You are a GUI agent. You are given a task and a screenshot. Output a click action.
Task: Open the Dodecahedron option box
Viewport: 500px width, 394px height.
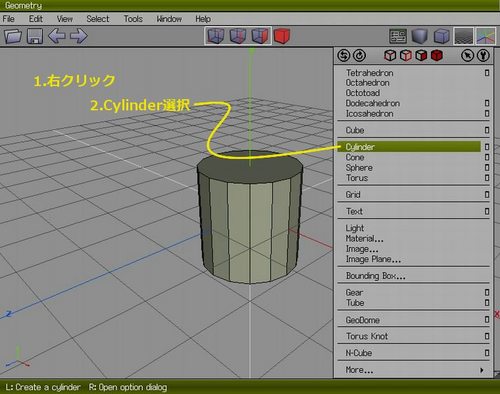click(487, 103)
